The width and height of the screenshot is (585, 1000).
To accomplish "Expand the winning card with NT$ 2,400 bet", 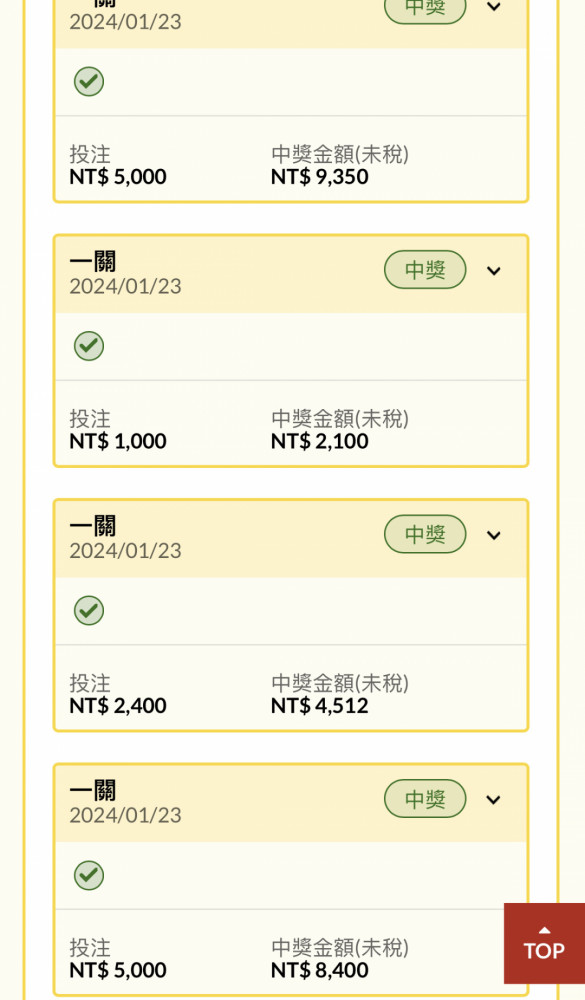I will pos(493,536).
